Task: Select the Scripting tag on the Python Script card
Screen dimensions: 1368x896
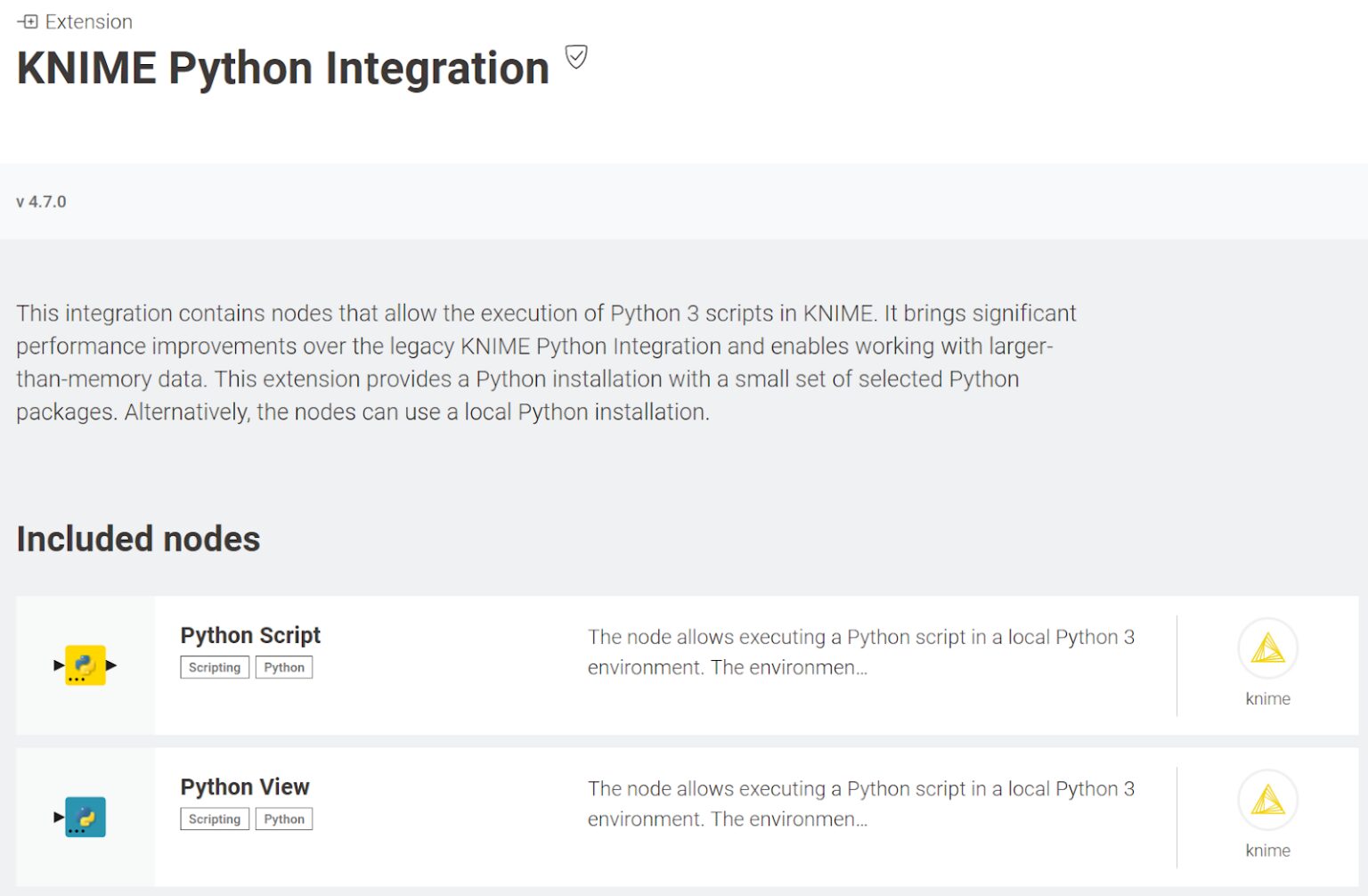Action: 214,666
